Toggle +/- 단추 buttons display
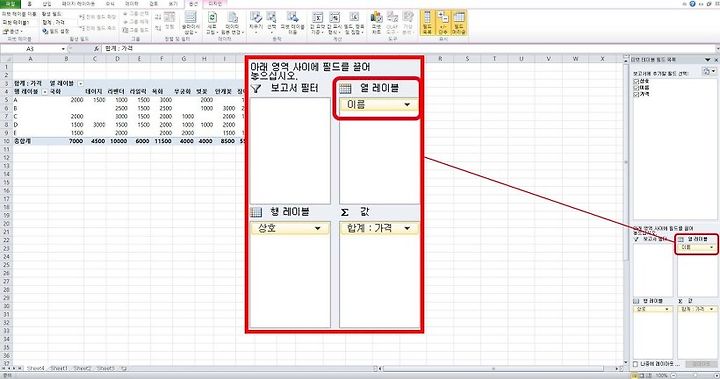The image size is (720, 379). (443, 23)
